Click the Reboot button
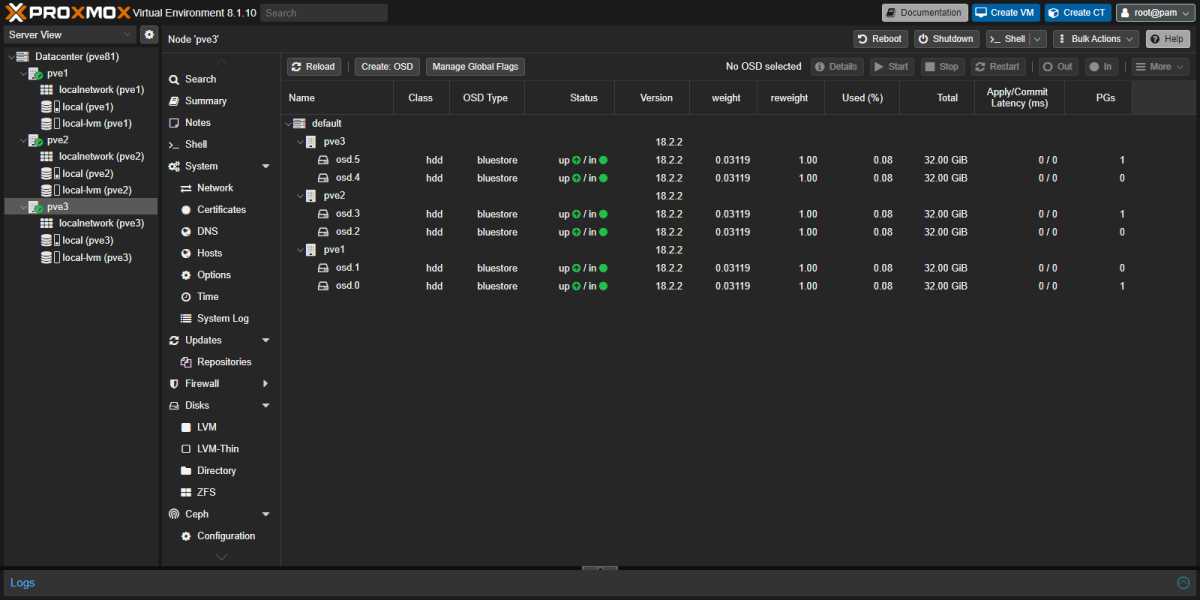This screenshot has height=600, width=1200. 880,39
